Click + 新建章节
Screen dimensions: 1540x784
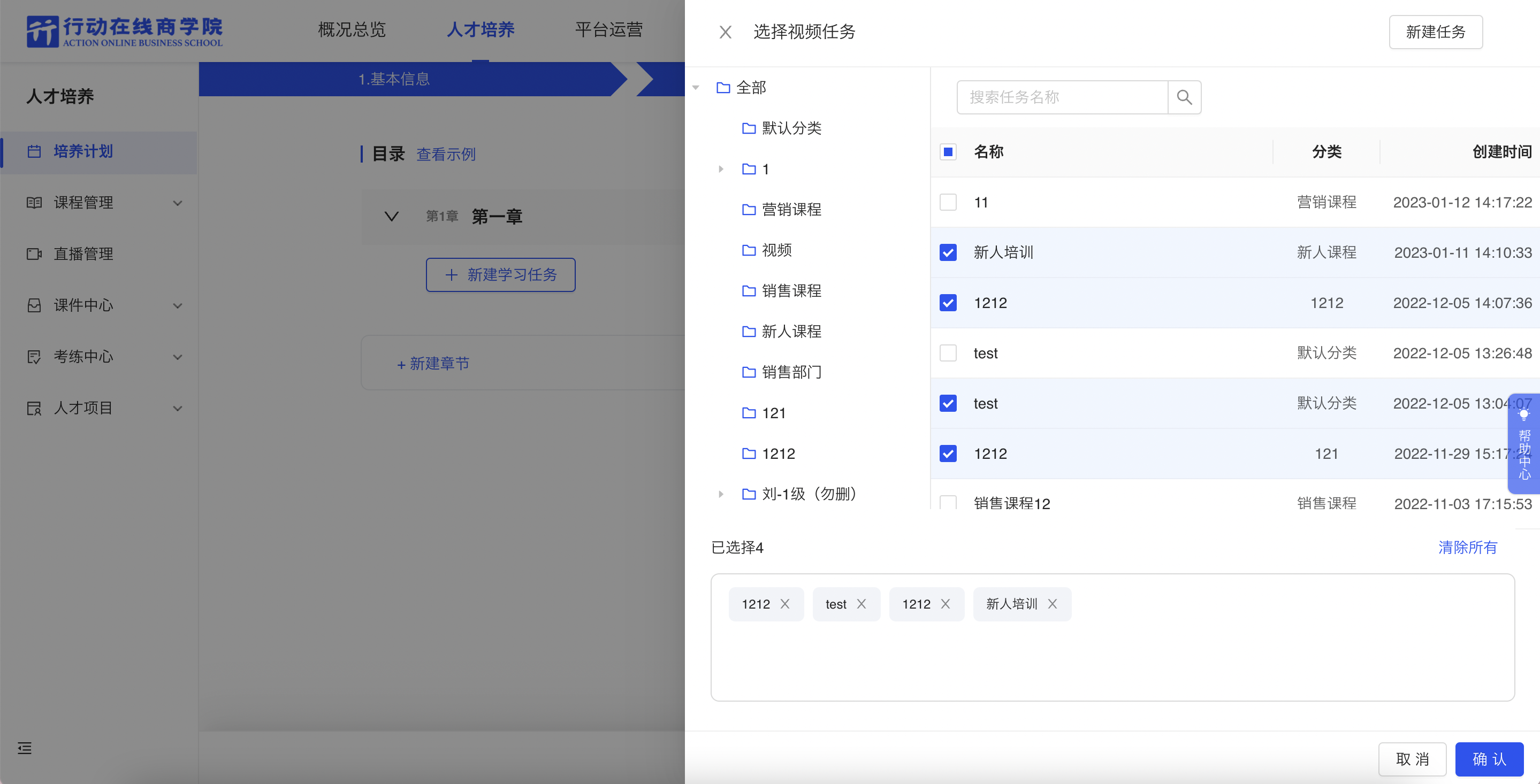point(433,363)
